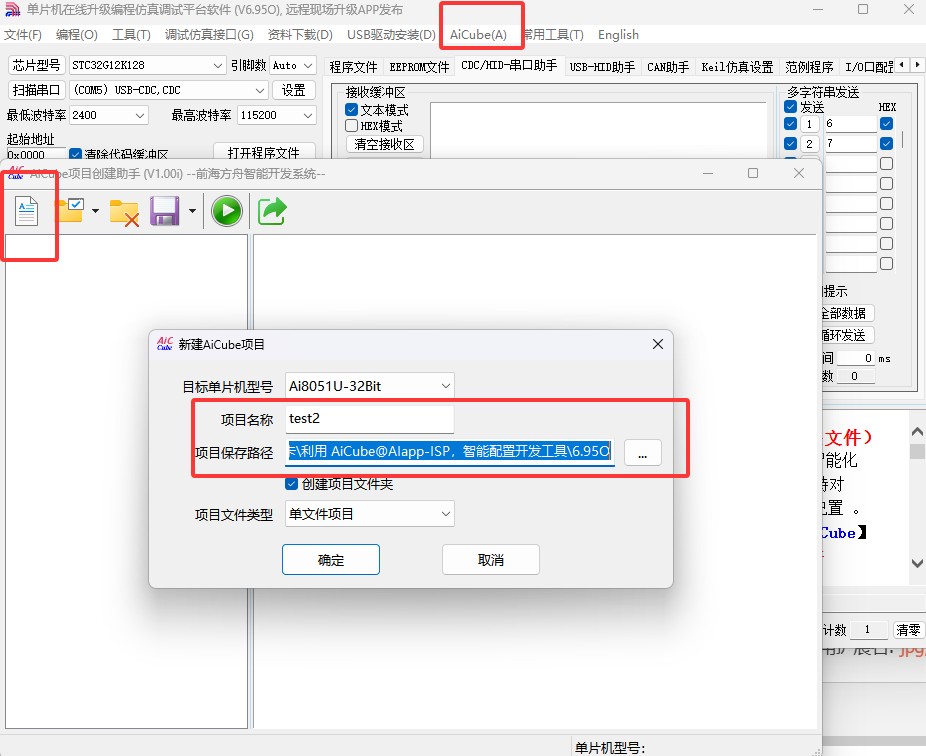Click the 循环发送 button
926x756 pixels.
847,335
